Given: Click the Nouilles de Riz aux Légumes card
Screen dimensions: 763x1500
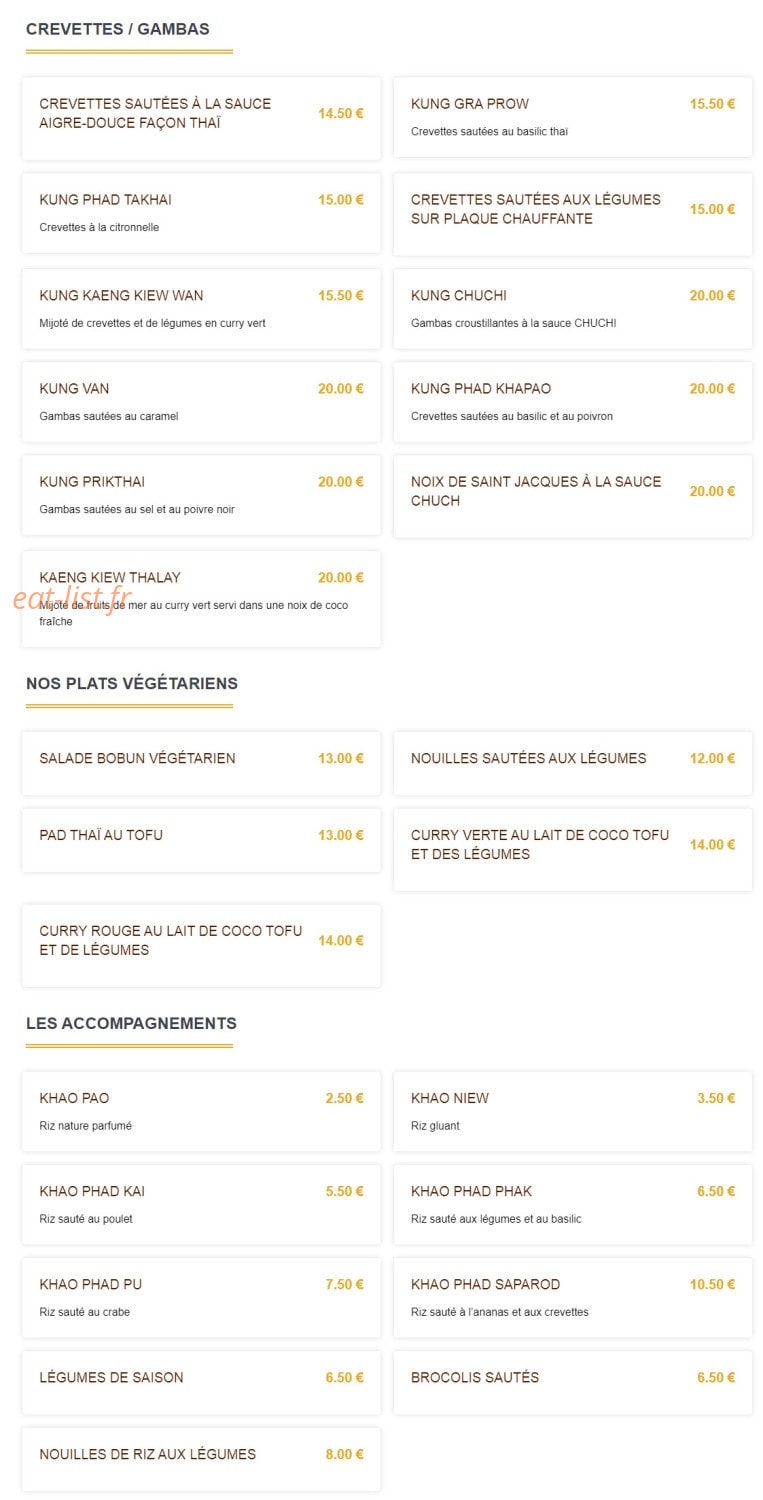Looking at the screenshot, I should pyautogui.click(x=201, y=1460).
